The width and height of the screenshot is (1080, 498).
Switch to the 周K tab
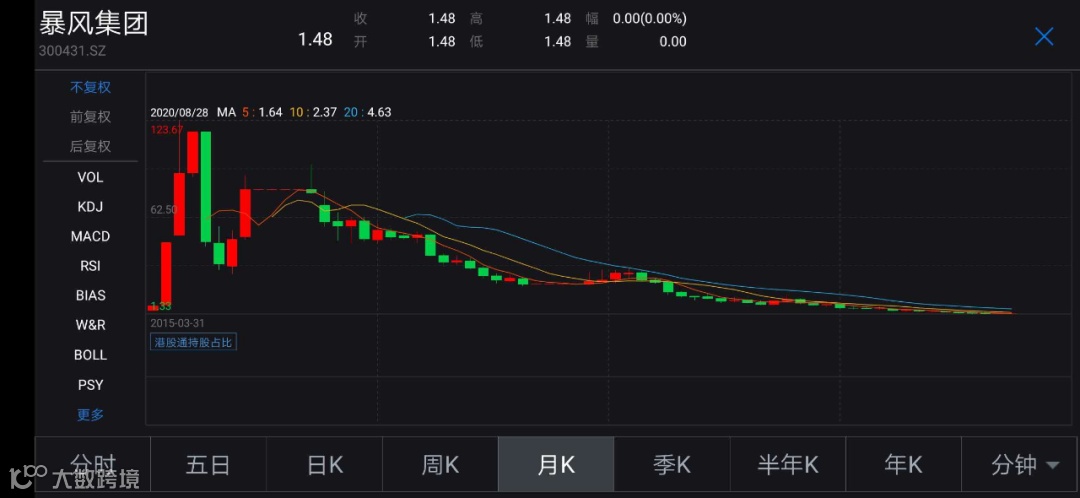coord(440,465)
